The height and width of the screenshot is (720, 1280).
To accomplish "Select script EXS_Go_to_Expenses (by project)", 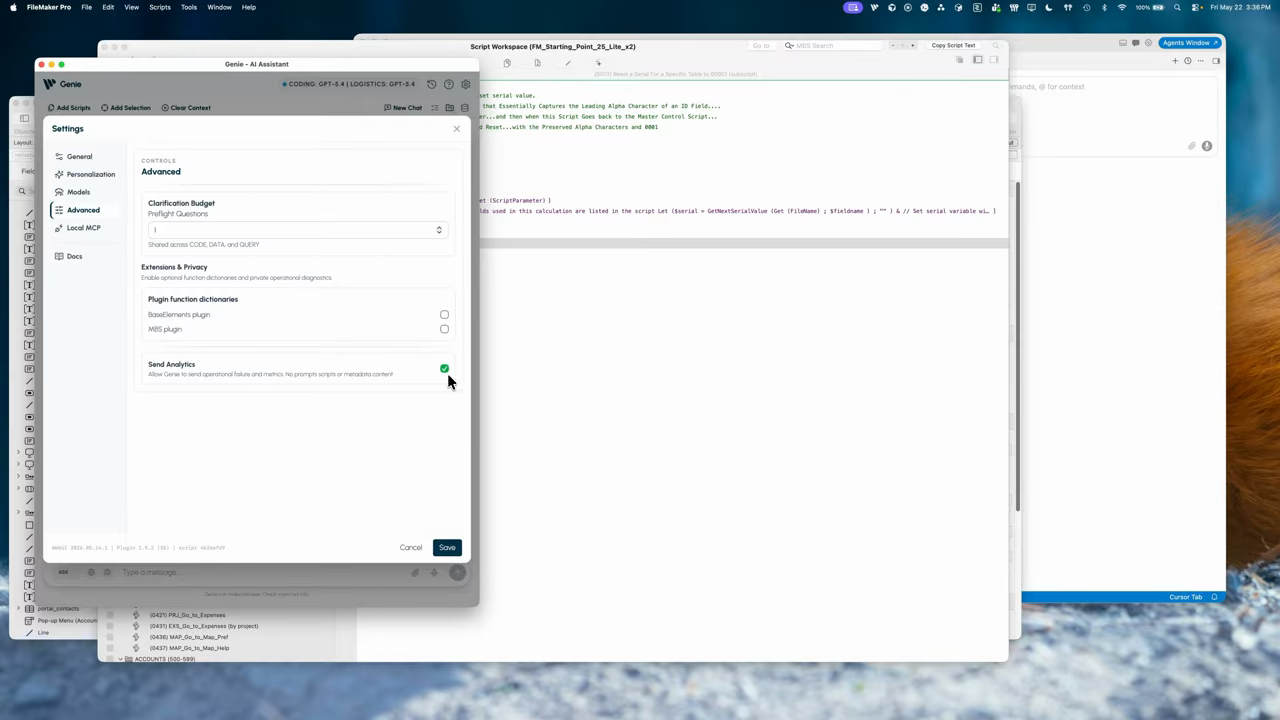I will click(x=203, y=626).
